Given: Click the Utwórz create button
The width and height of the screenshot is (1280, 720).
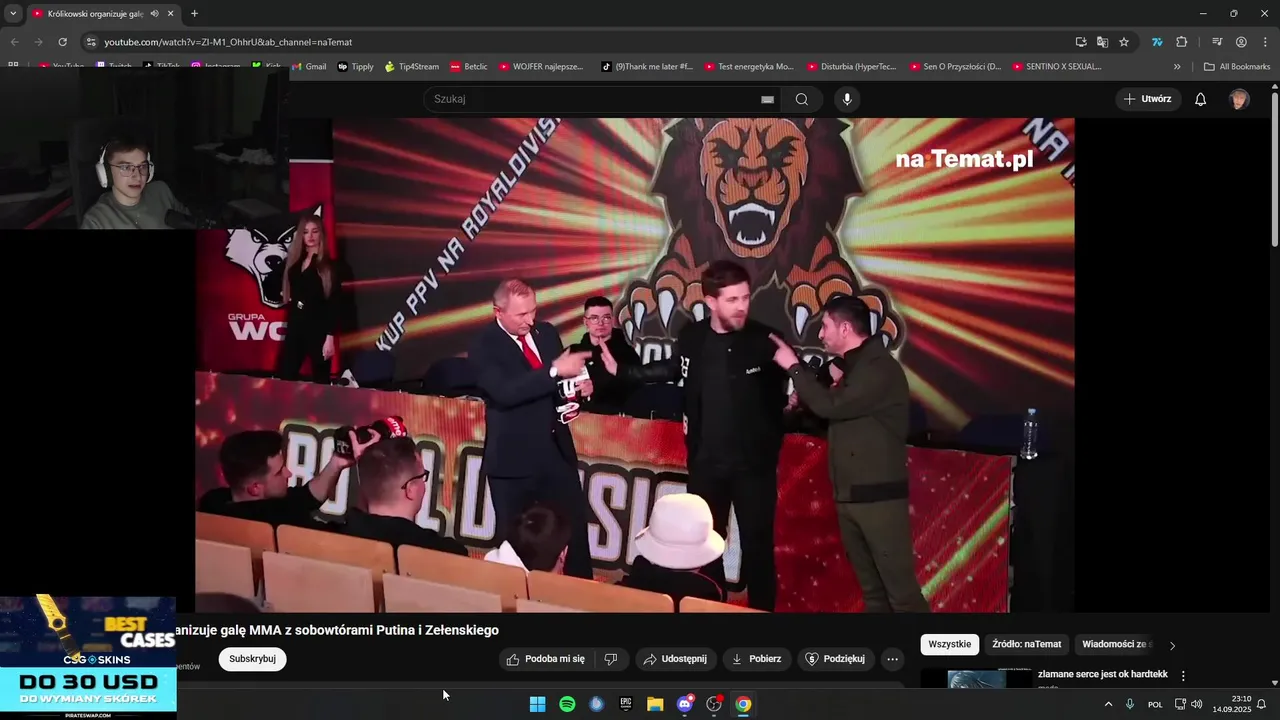Looking at the screenshot, I should click(1148, 99).
